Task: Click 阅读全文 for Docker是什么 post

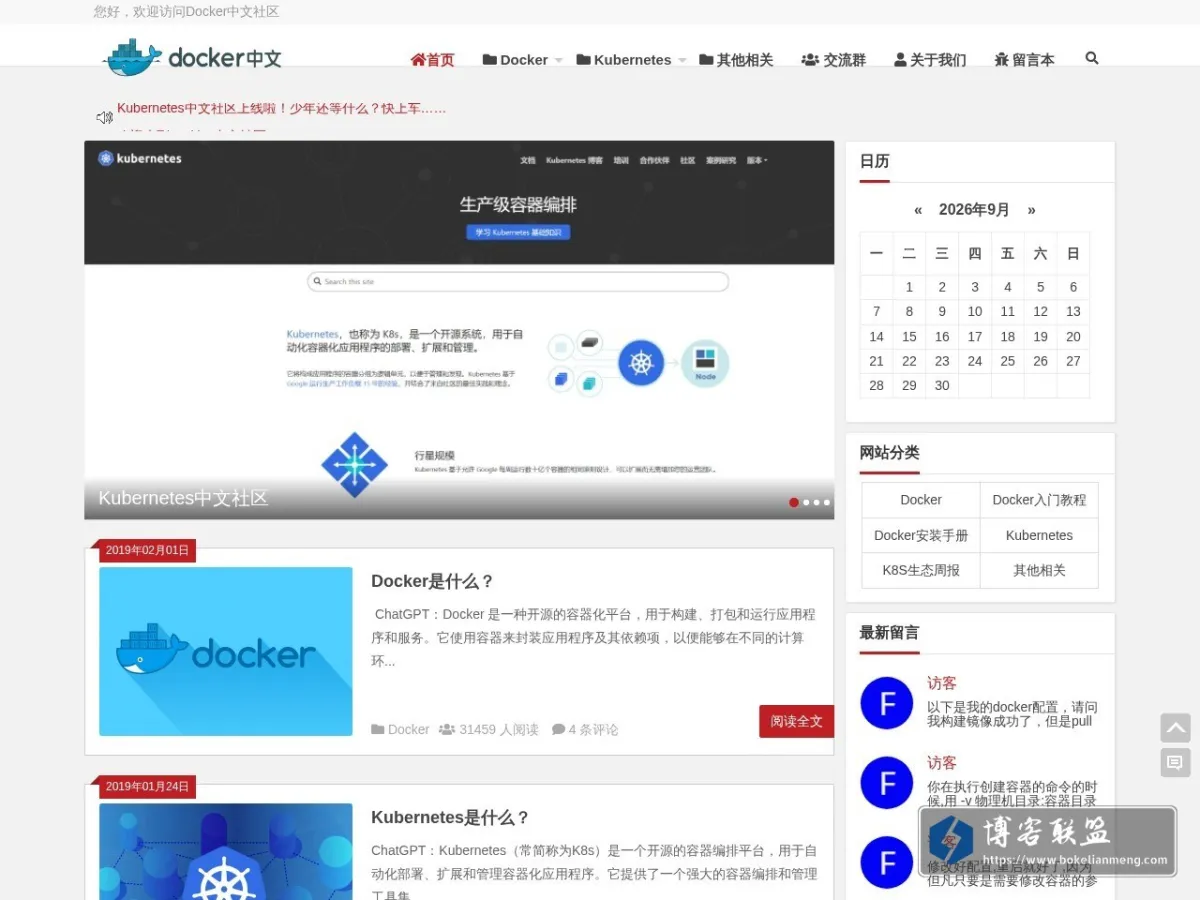Action: click(796, 721)
